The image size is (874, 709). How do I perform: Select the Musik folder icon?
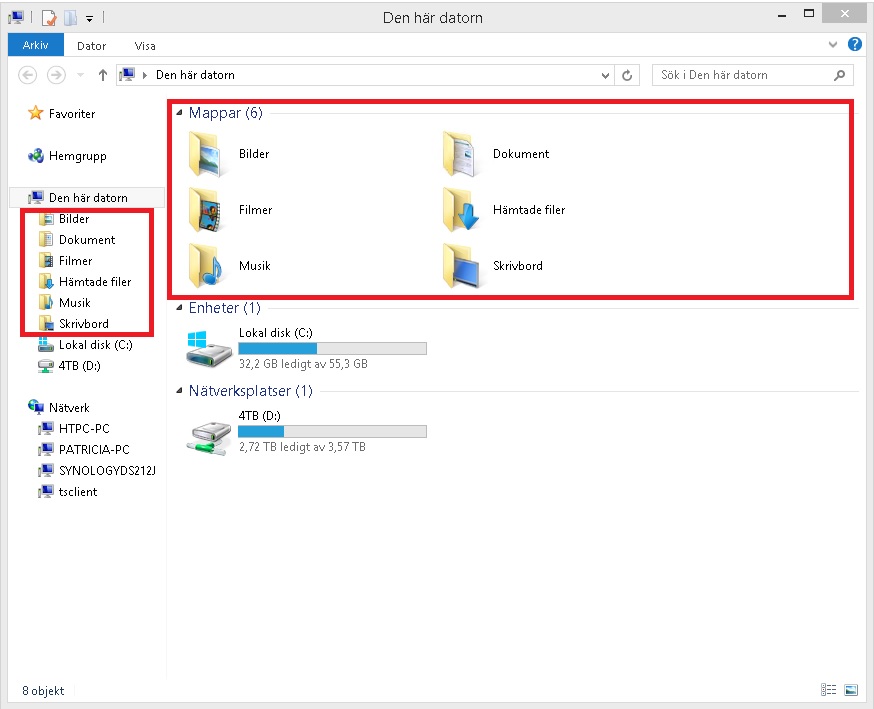206,266
